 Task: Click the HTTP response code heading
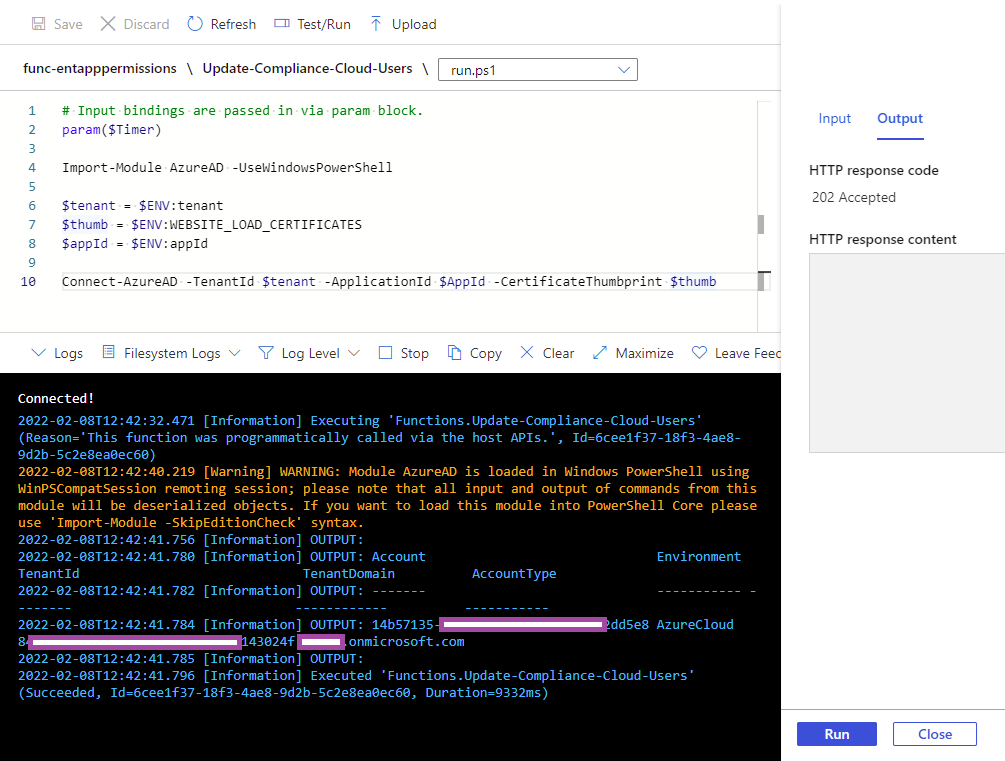click(874, 171)
